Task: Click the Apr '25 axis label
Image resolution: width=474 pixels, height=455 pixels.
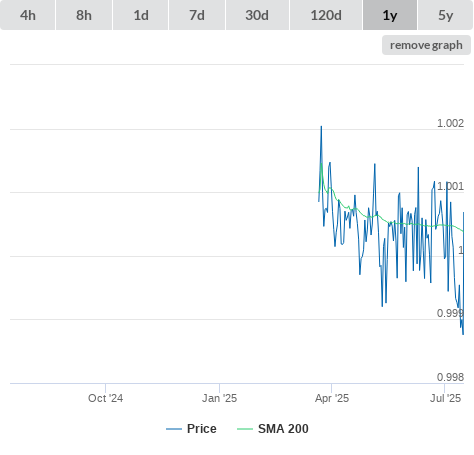Action: point(332,398)
